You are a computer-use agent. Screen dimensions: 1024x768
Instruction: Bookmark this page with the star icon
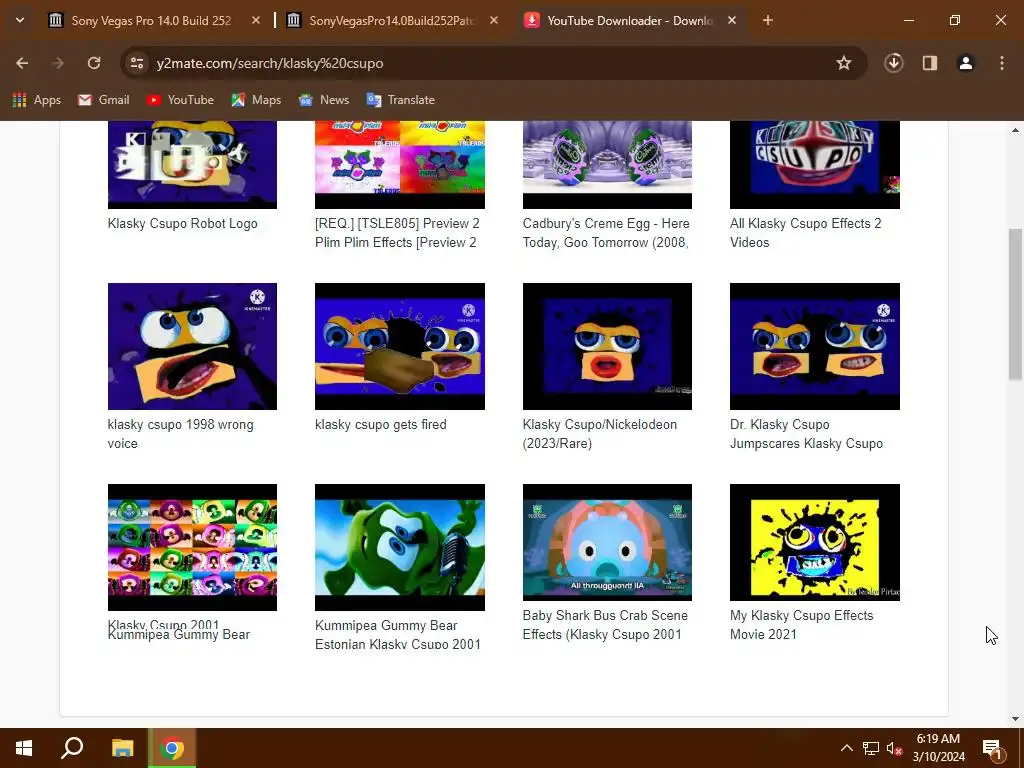tap(844, 63)
